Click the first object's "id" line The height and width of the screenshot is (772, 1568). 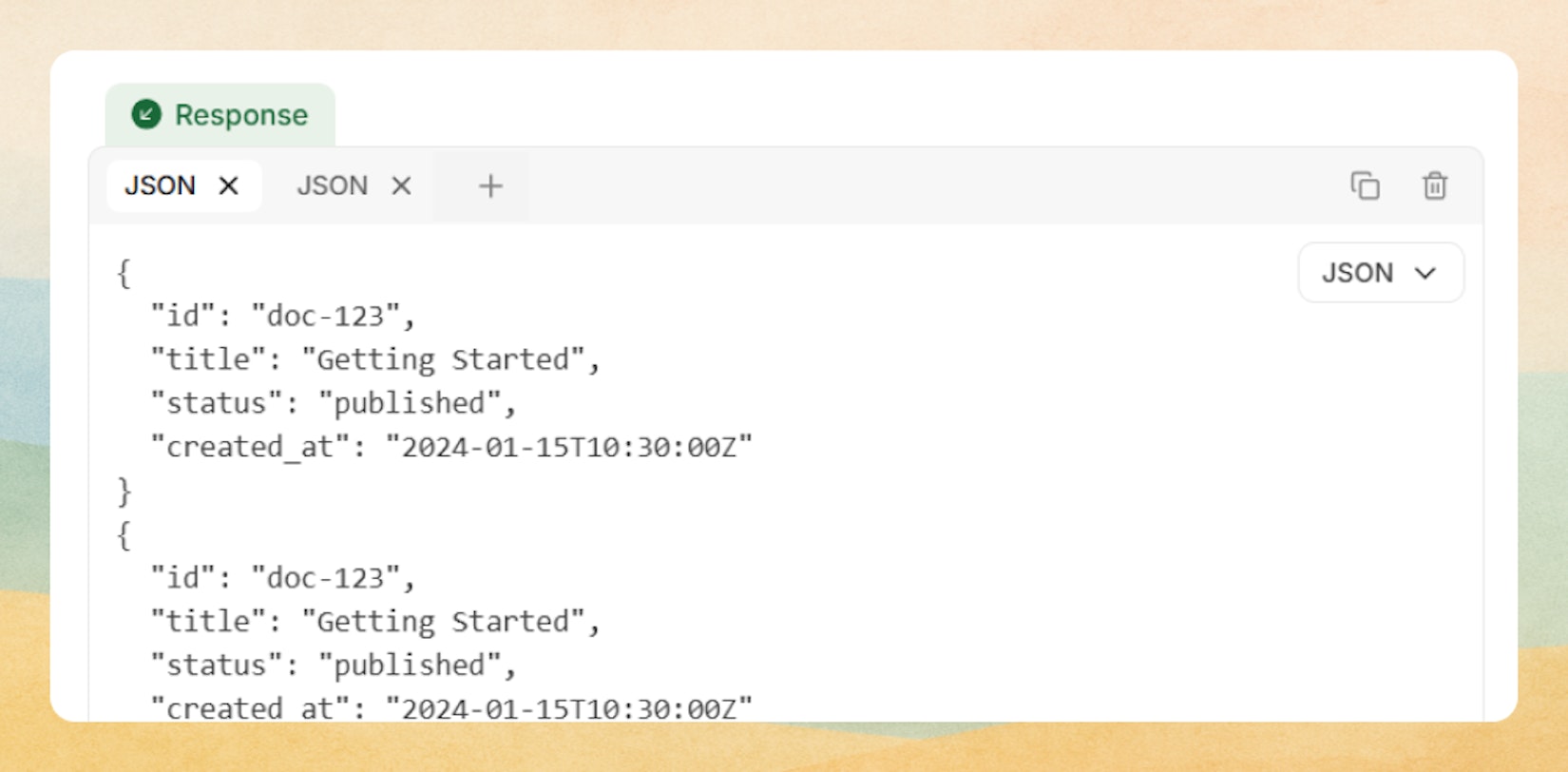coord(282,316)
